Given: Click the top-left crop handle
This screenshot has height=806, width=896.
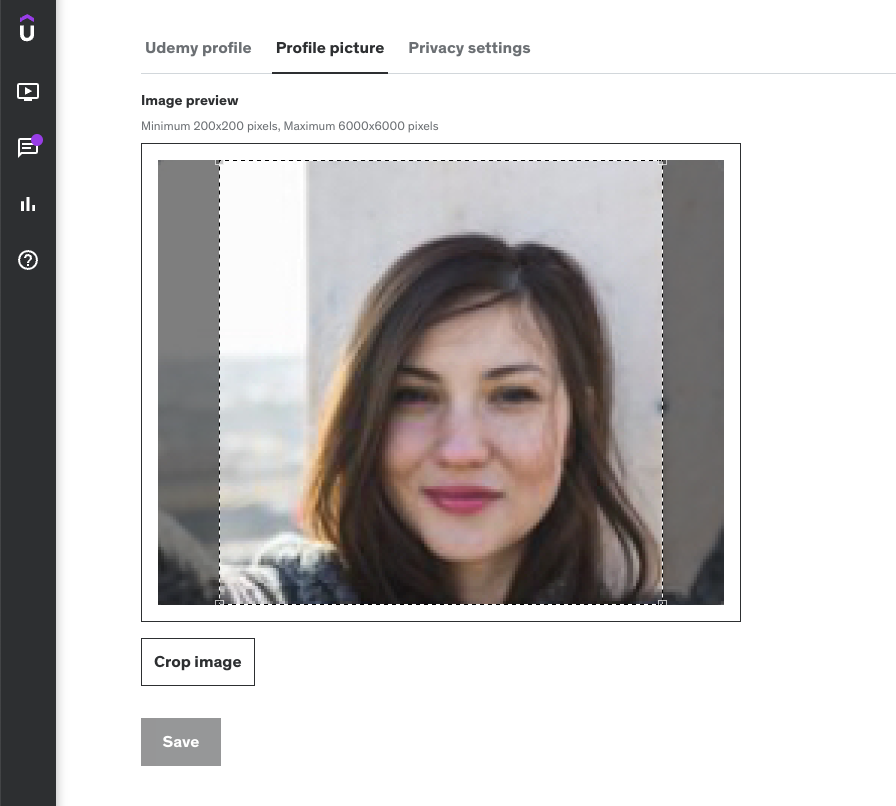Looking at the screenshot, I should [219, 161].
